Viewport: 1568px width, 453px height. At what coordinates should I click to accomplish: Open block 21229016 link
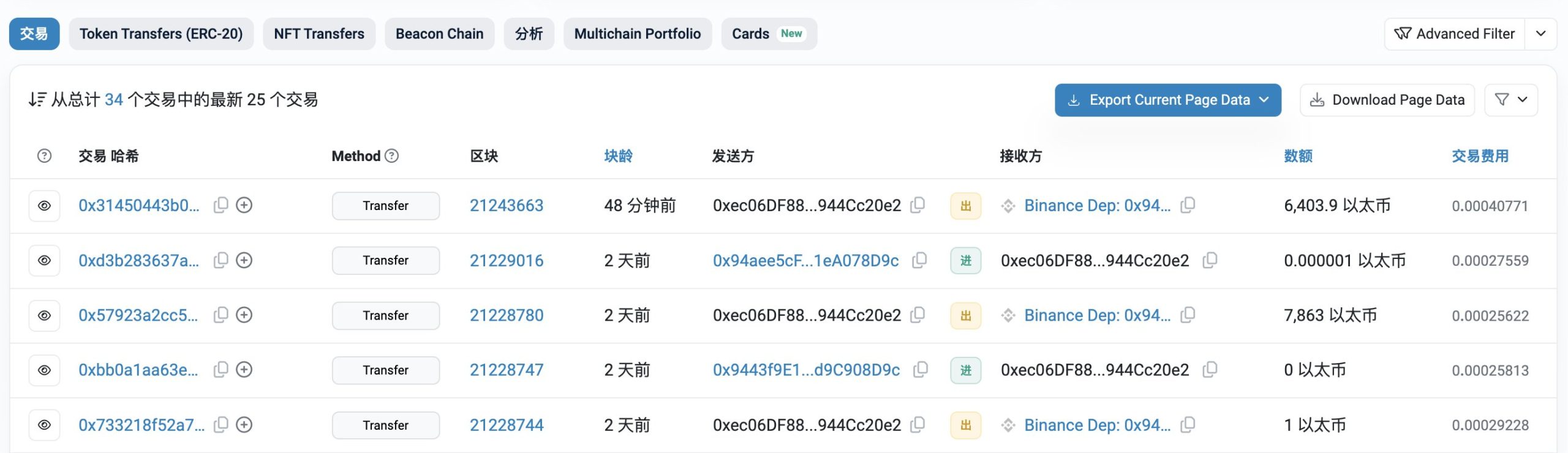pyautogui.click(x=507, y=261)
